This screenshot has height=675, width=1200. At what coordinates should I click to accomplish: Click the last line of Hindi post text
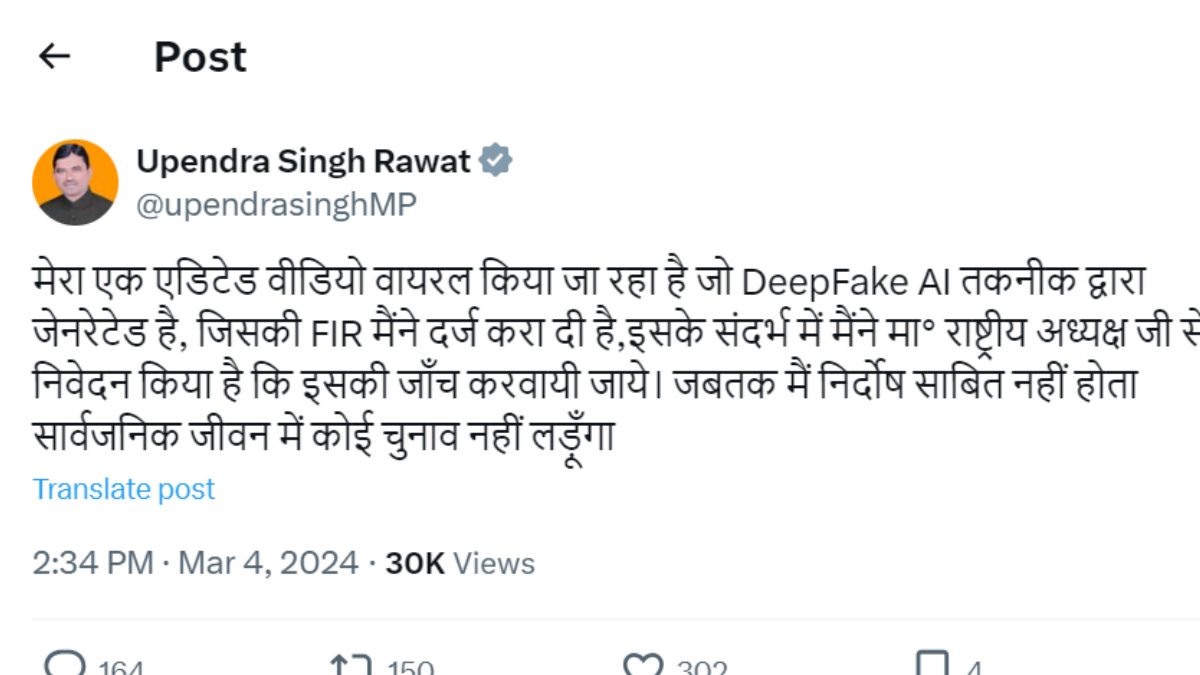pos(322,437)
